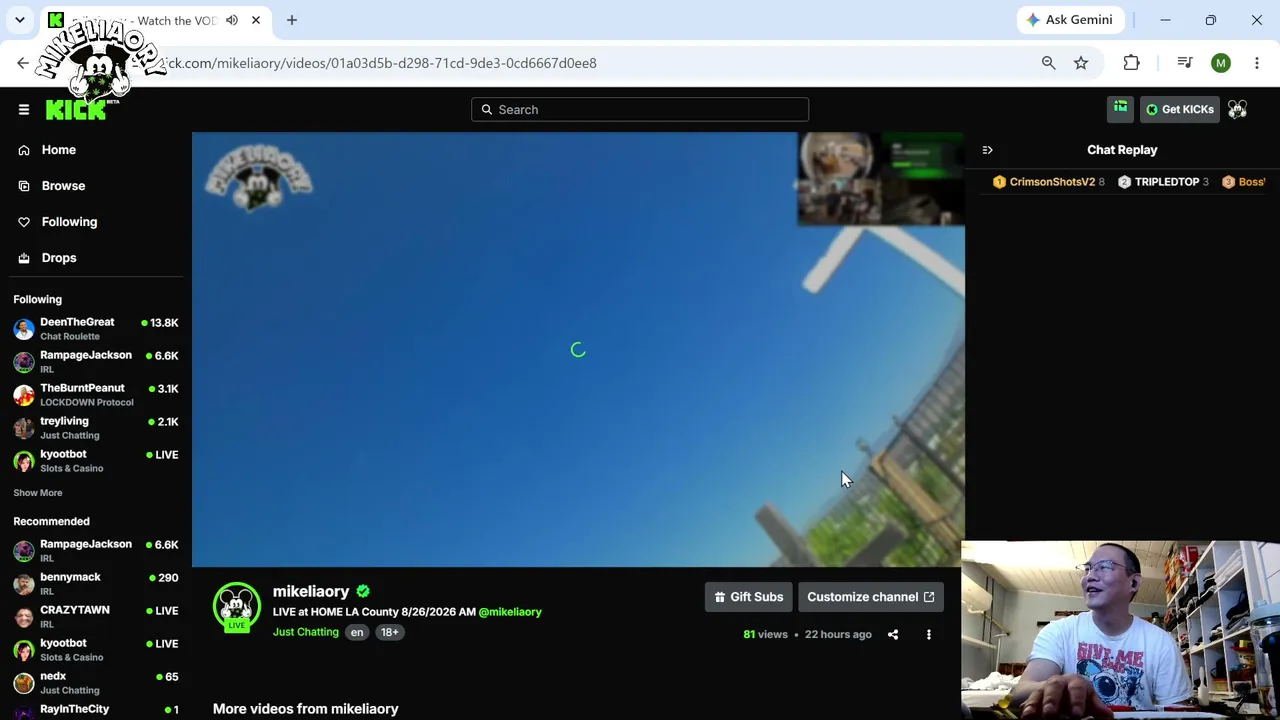Click the treyliving avatar in Following

click(24, 428)
